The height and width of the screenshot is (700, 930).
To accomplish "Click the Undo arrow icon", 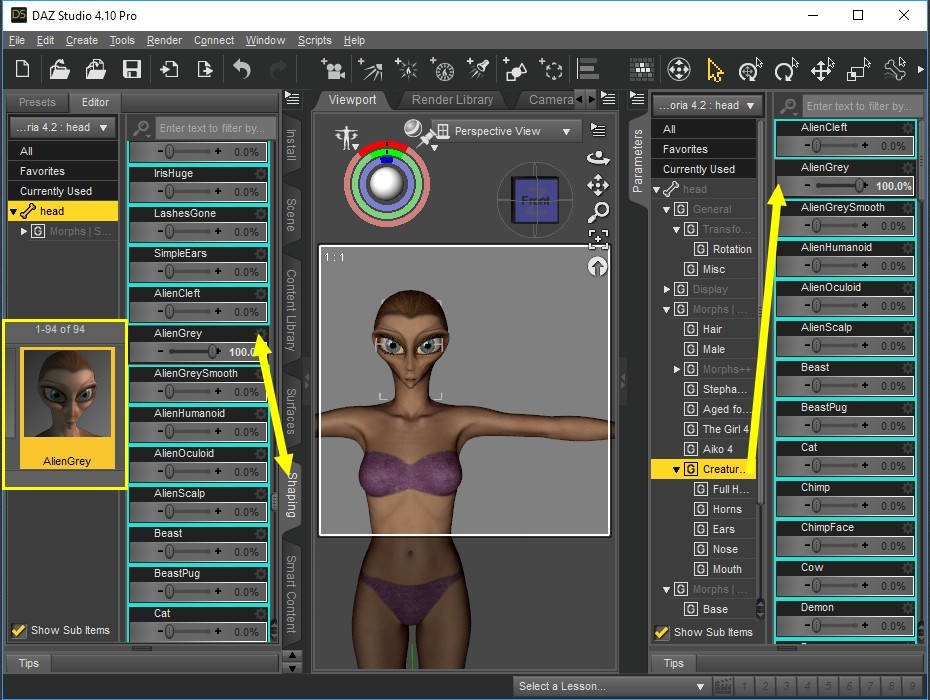I will click(x=242, y=69).
